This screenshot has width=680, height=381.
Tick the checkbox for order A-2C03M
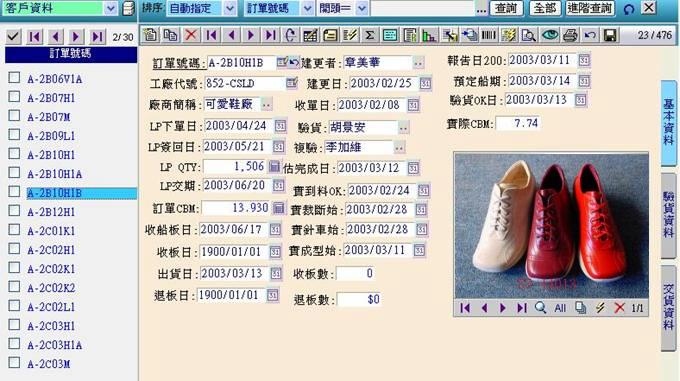click(x=14, y=362)
